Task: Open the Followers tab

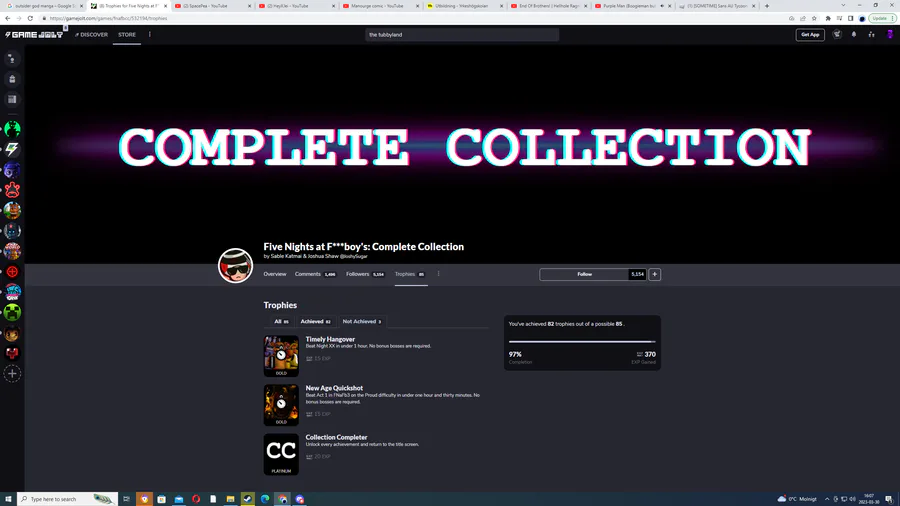Action: pos(365,274)
